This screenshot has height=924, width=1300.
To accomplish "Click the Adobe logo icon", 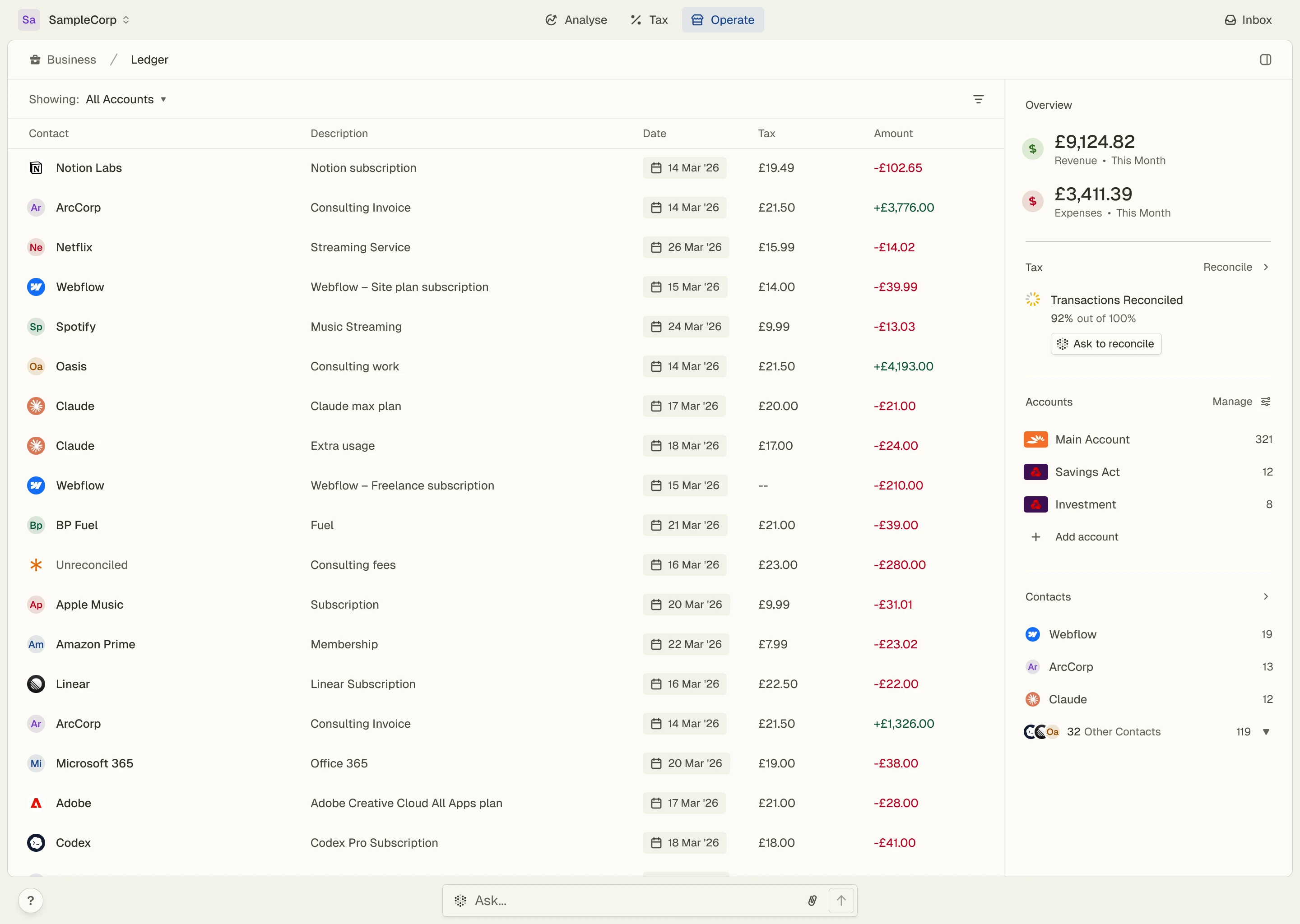I will (36, 804).
